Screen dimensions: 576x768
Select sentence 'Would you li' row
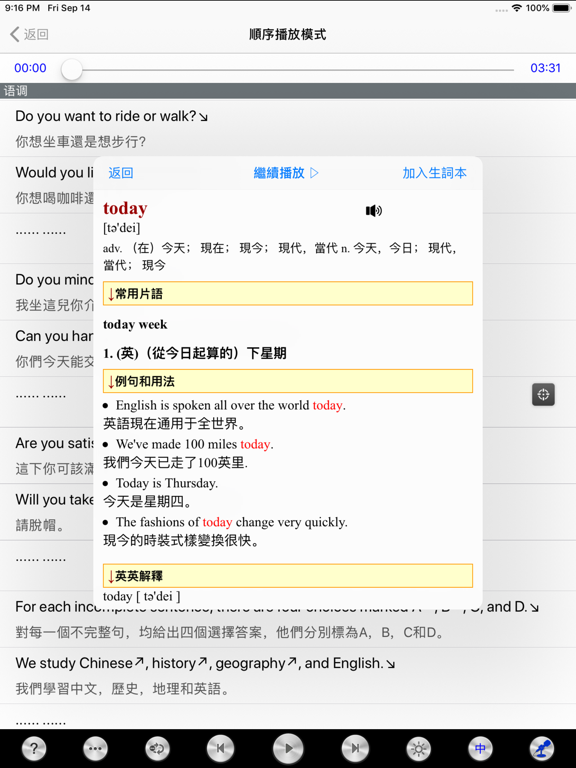pyautogui.click(x=54, y=172)
